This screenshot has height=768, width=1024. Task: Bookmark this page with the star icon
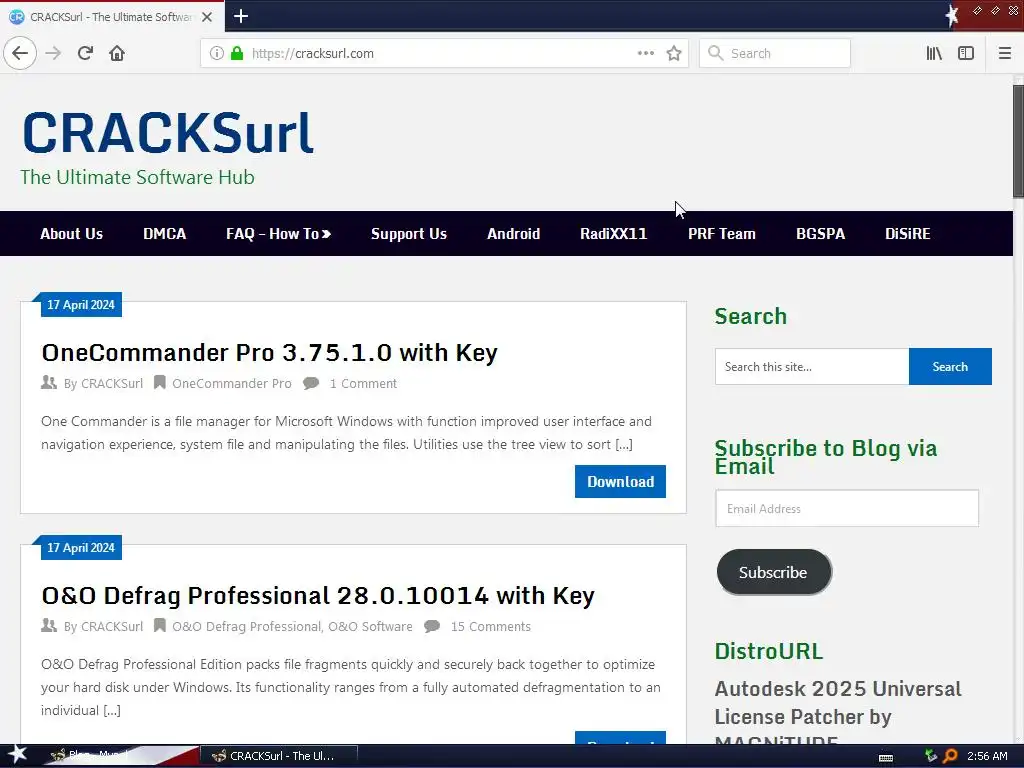pyautogui.click(x=674, y=53)
